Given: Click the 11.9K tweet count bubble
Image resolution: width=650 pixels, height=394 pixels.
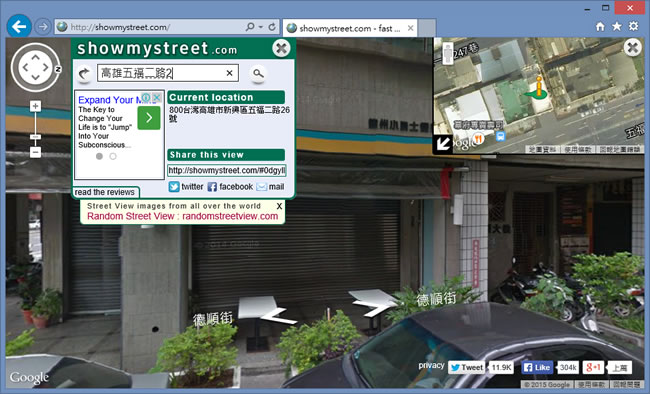Looking at the screenshot, I should [502, 367].
